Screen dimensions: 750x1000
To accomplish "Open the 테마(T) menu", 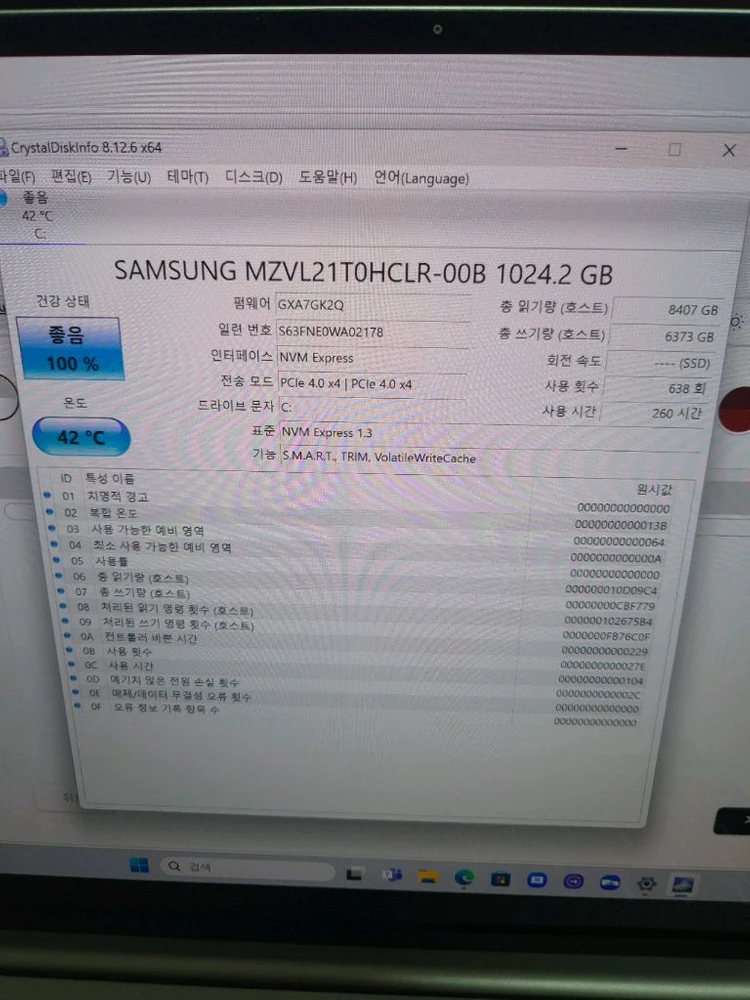I will (x=188, y=177).
